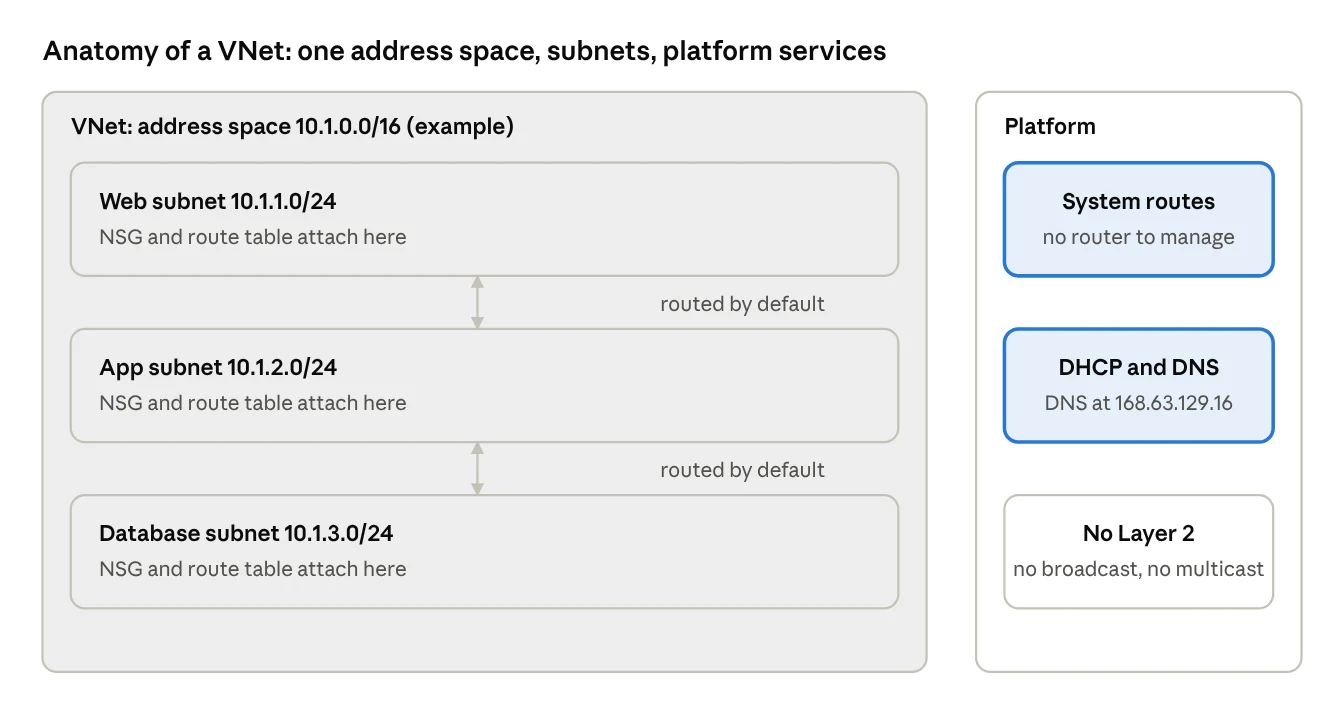This screenshot has width=1344, height=720.
Task: Select the VNet address space 10.1.0.0/16 label
Action: pyautogui.click(x=293, y=127)
